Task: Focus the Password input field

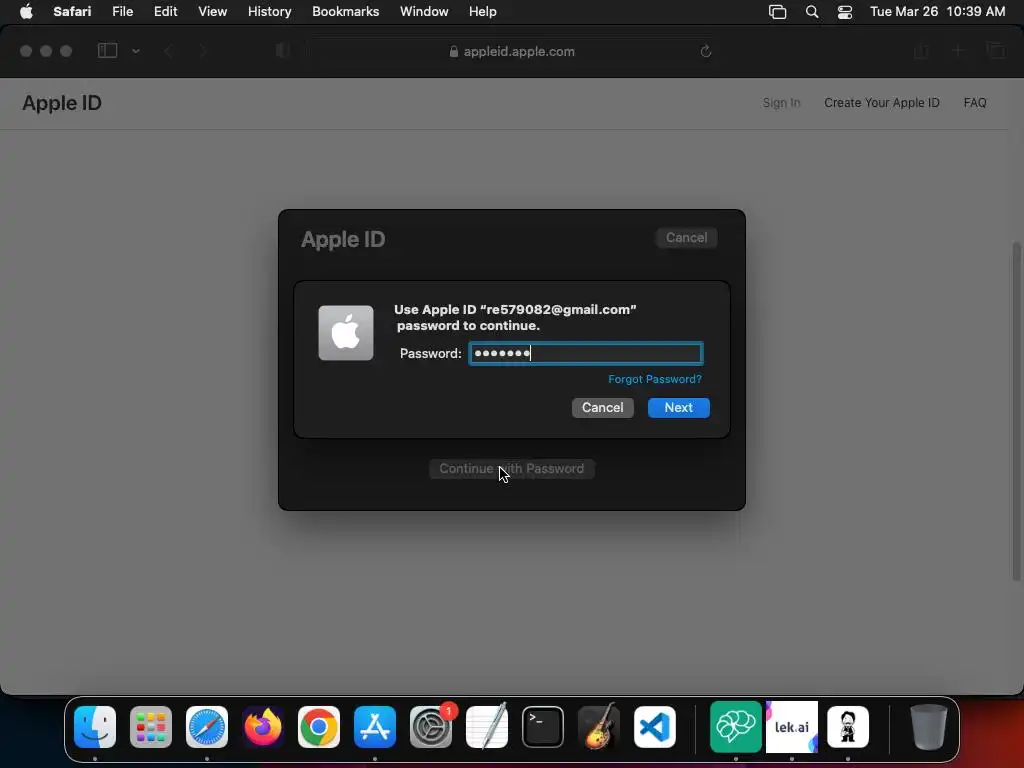Action: point(586,353)
